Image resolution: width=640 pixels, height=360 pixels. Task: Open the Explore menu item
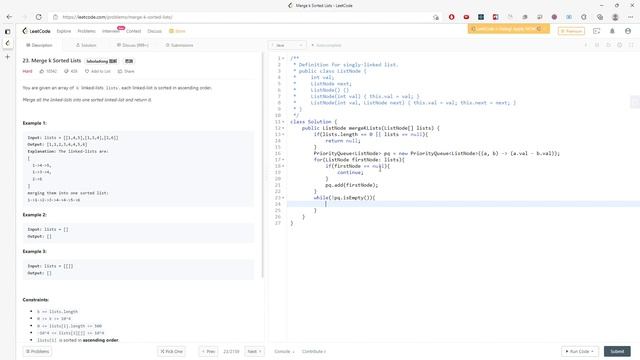click(64, 31)
